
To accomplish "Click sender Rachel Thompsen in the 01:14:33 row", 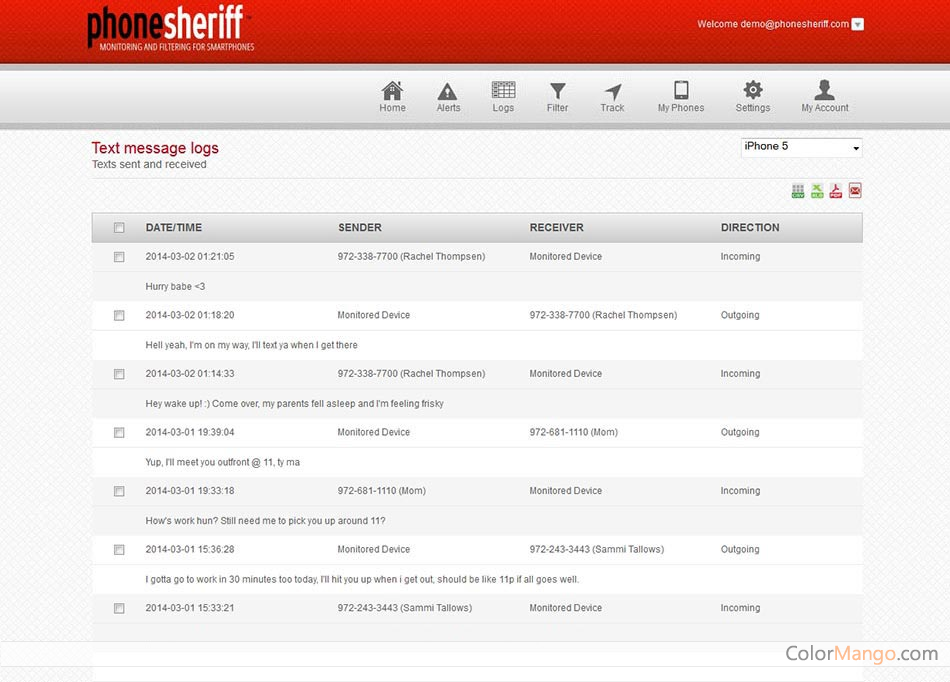I will pyautogui.click(x=411, y=374).
